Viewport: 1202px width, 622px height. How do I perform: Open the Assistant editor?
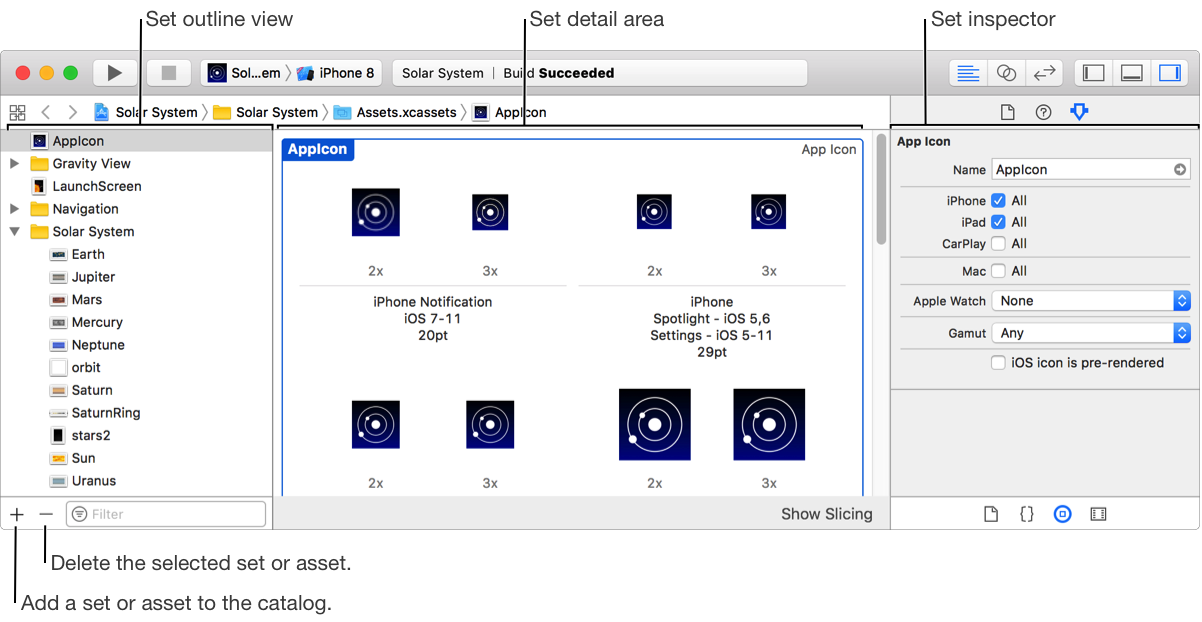click(x=1006, y=73)
